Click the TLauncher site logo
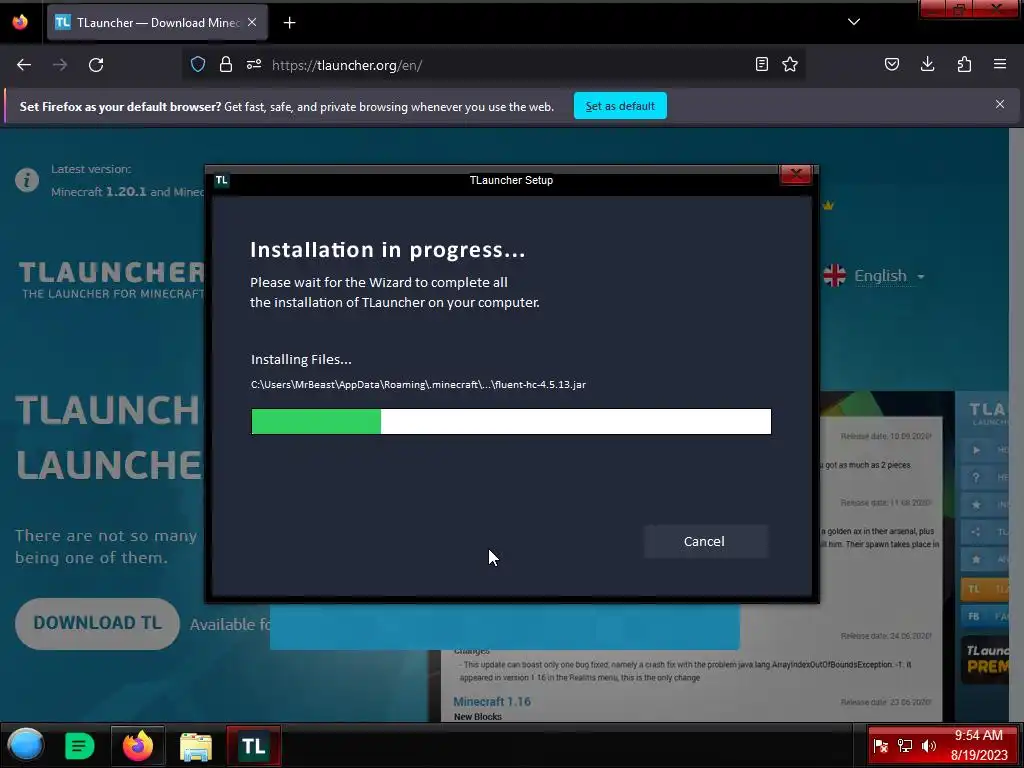Screen dimensions: 1024x768 click(111, 280)
